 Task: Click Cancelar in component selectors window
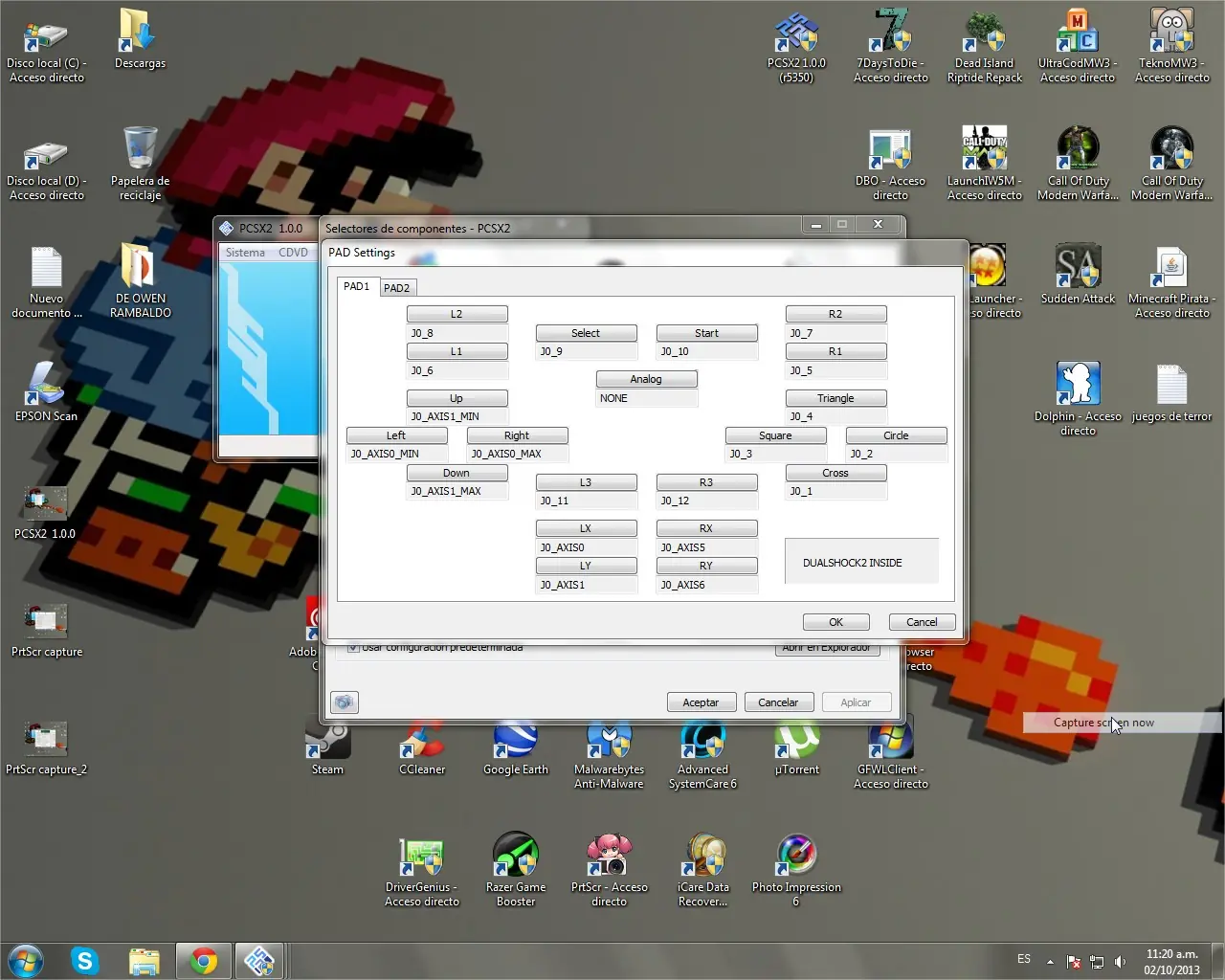[779, 702]
